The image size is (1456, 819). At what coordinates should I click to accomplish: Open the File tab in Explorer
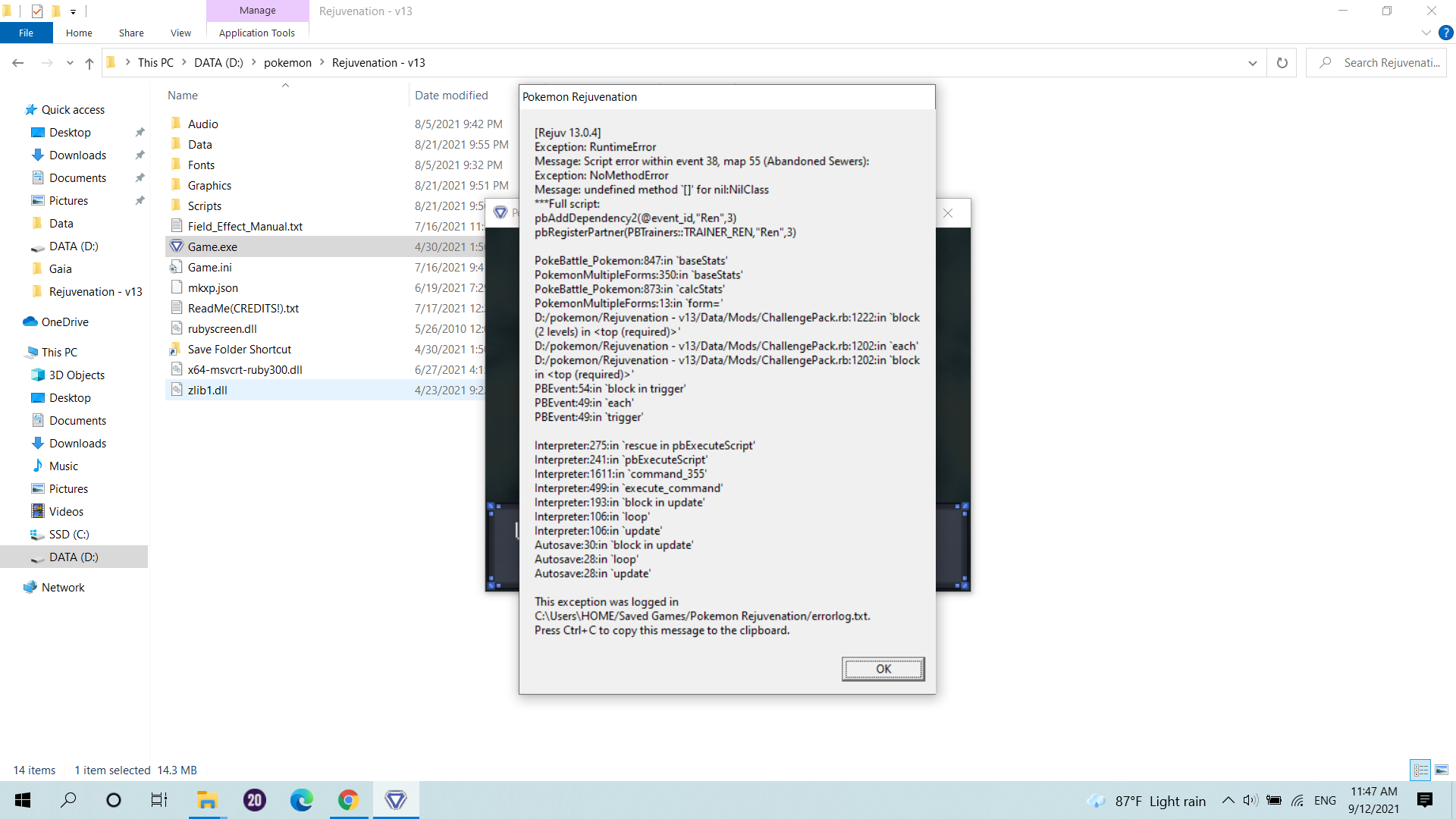[26, 33]
